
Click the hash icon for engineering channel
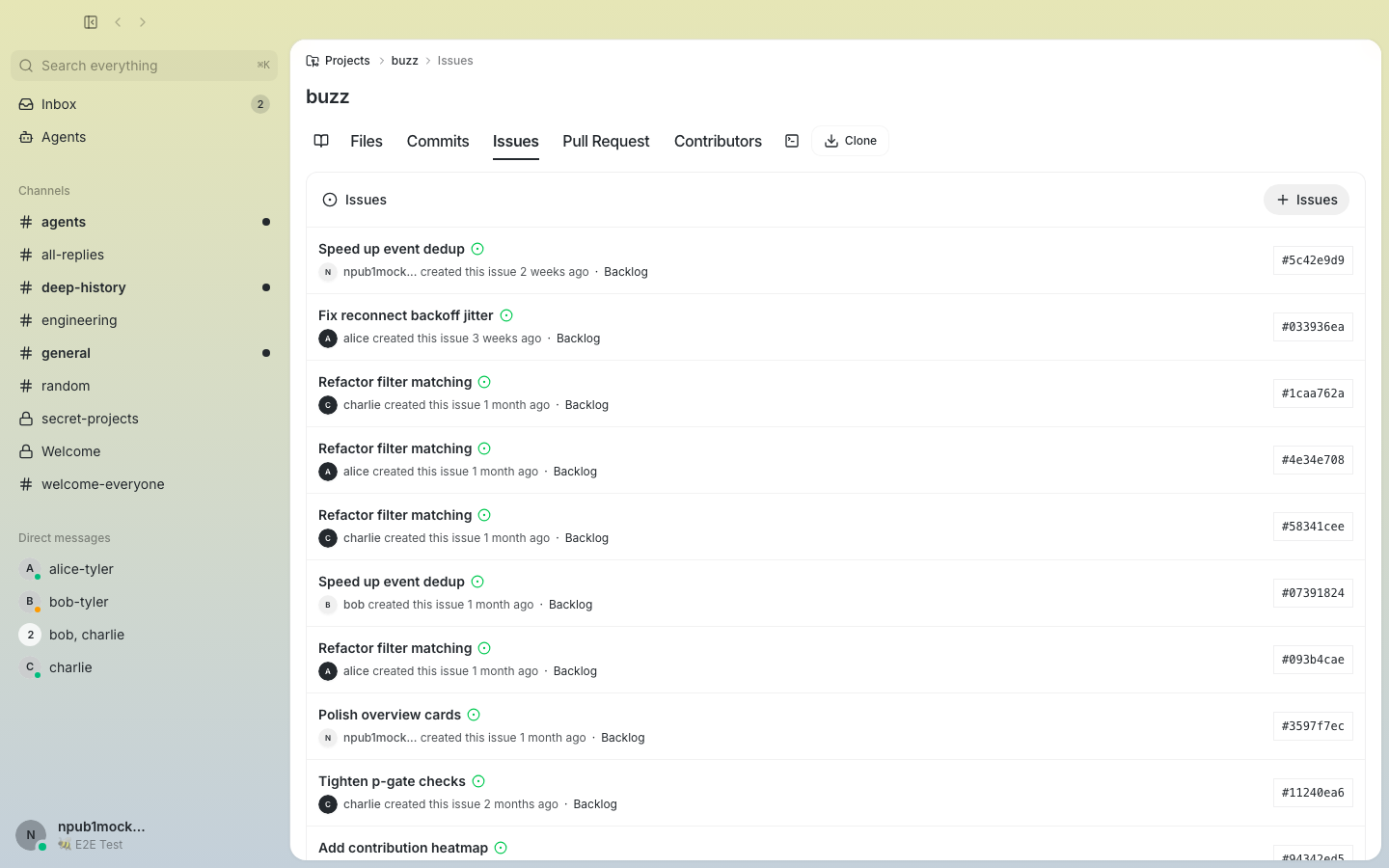(26, 320)
